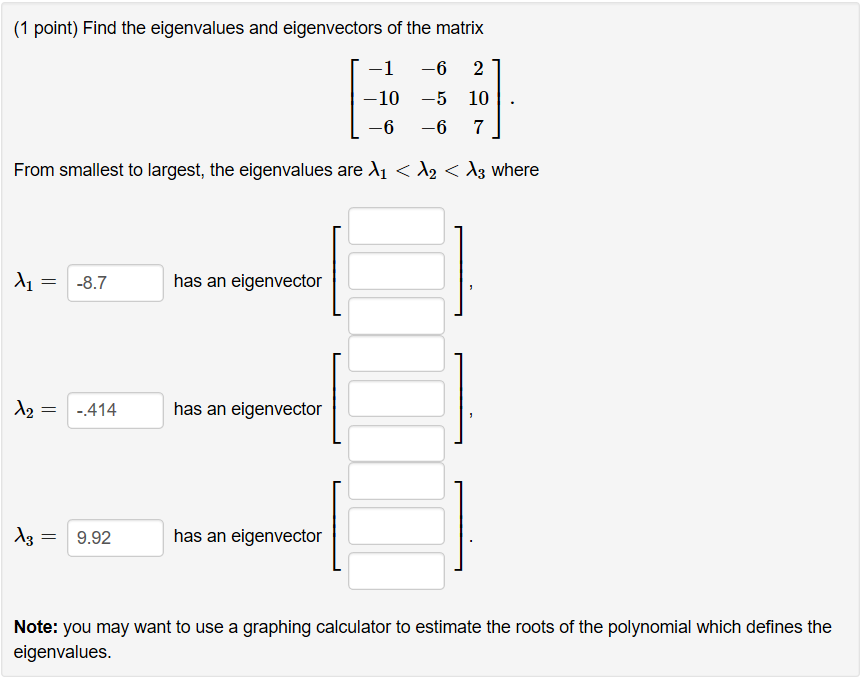Select the middle entry of λ3's eigenvector

click(395, 525)
